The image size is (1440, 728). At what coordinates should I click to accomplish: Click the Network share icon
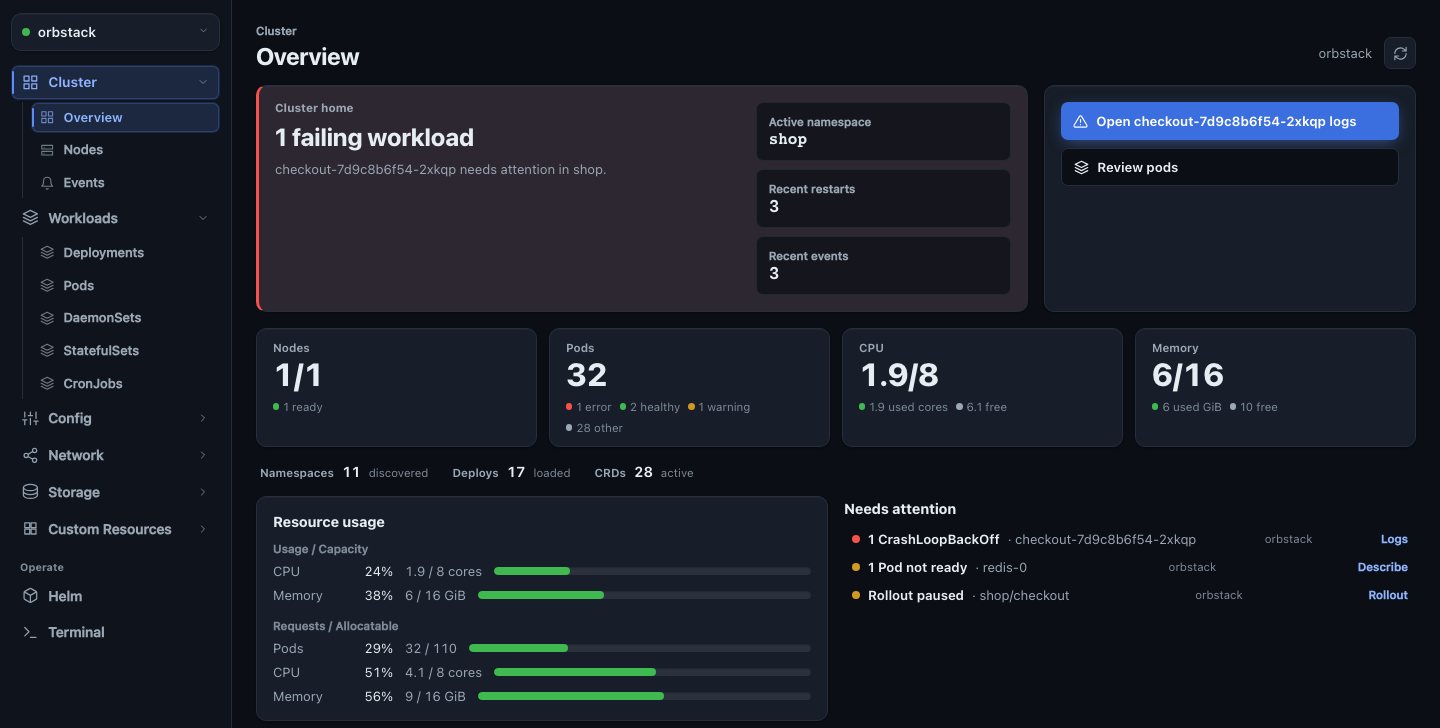30,455
